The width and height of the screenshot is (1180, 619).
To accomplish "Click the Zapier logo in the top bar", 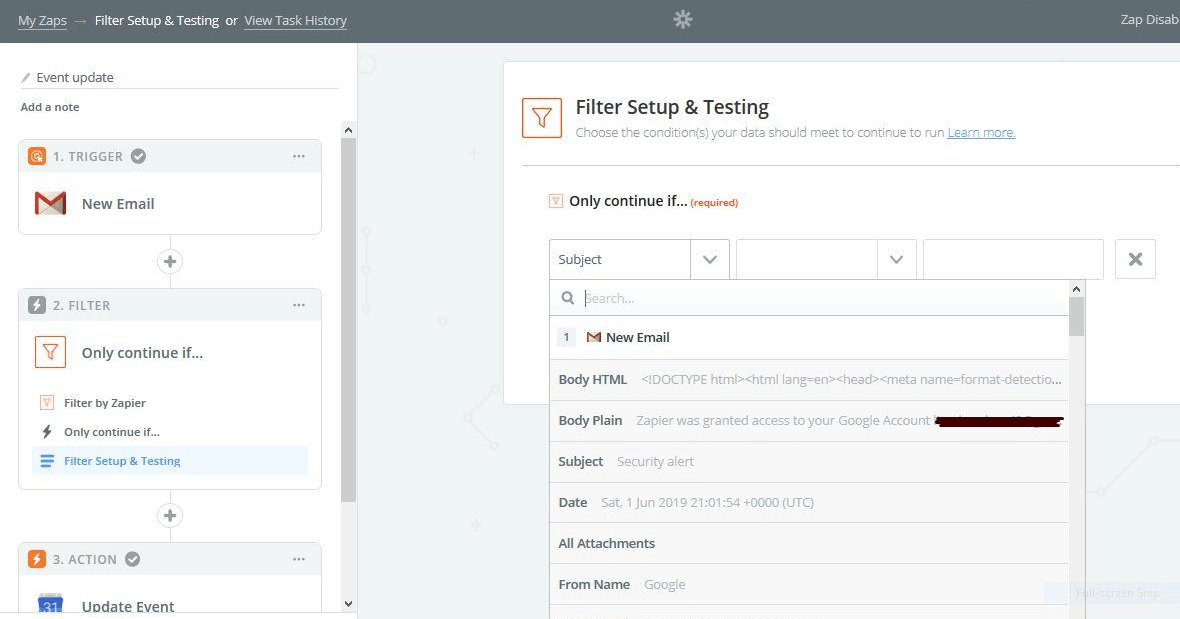I will click(683, 19).
